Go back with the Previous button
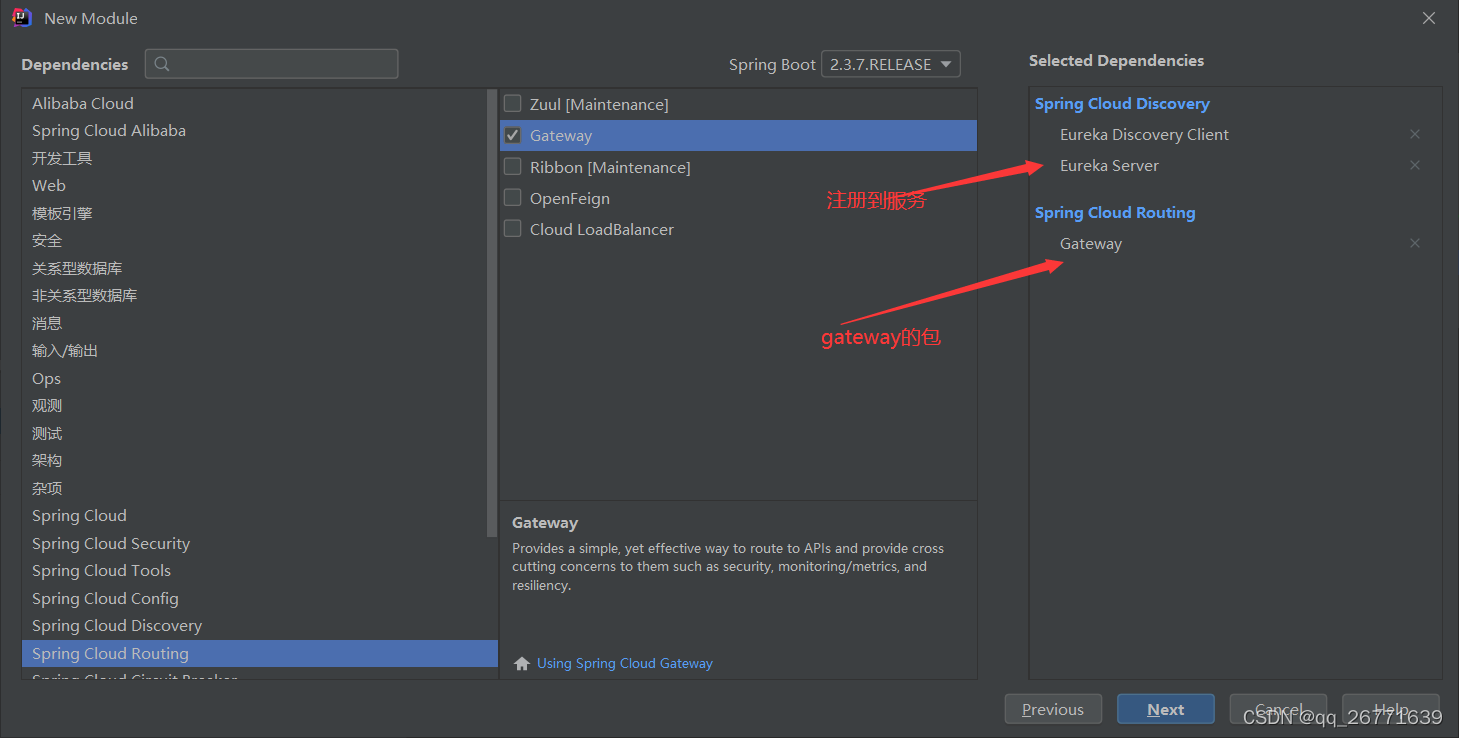Image resolution: width=1459 pixels, height=738 pixels. tap(1053, 709)
